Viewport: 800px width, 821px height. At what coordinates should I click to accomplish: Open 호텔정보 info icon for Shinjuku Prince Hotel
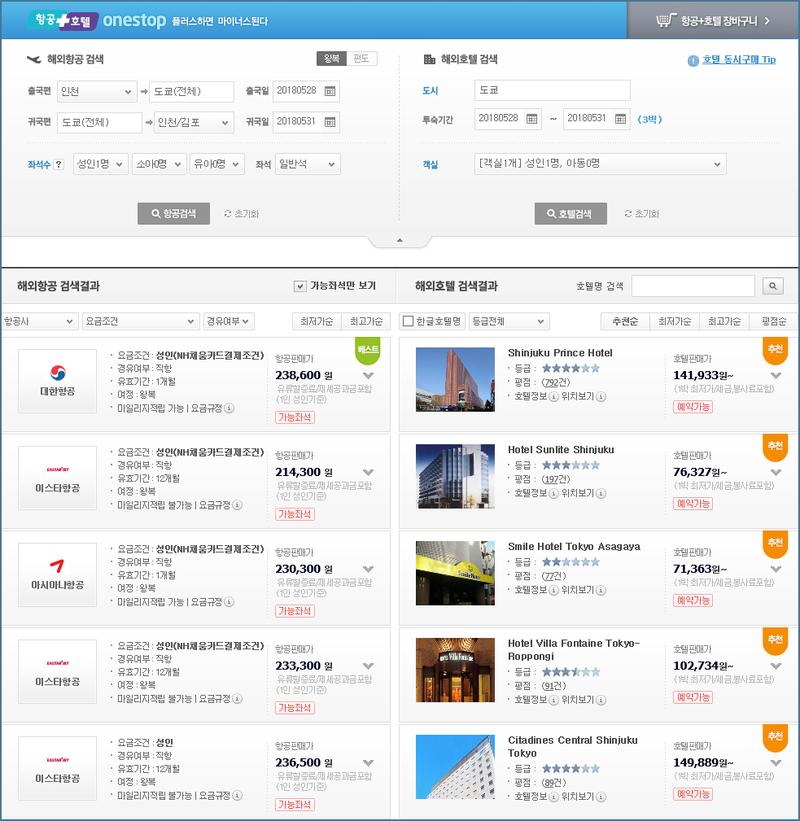[553, 397]
